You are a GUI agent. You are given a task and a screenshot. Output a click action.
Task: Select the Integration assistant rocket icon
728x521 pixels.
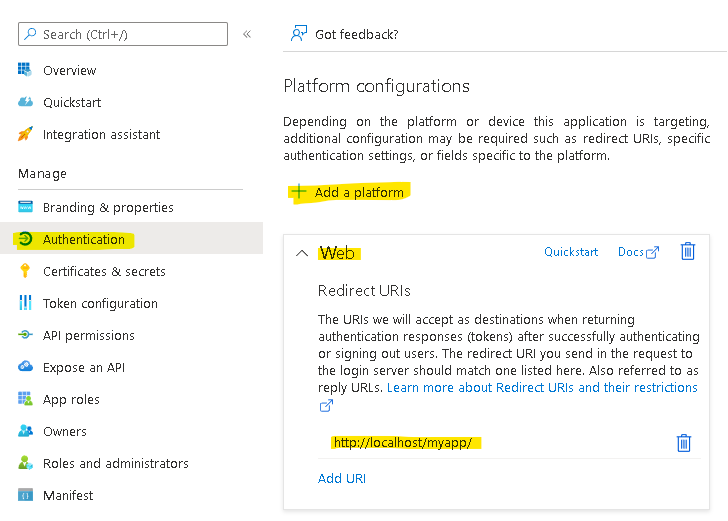[x=25, y=134]
